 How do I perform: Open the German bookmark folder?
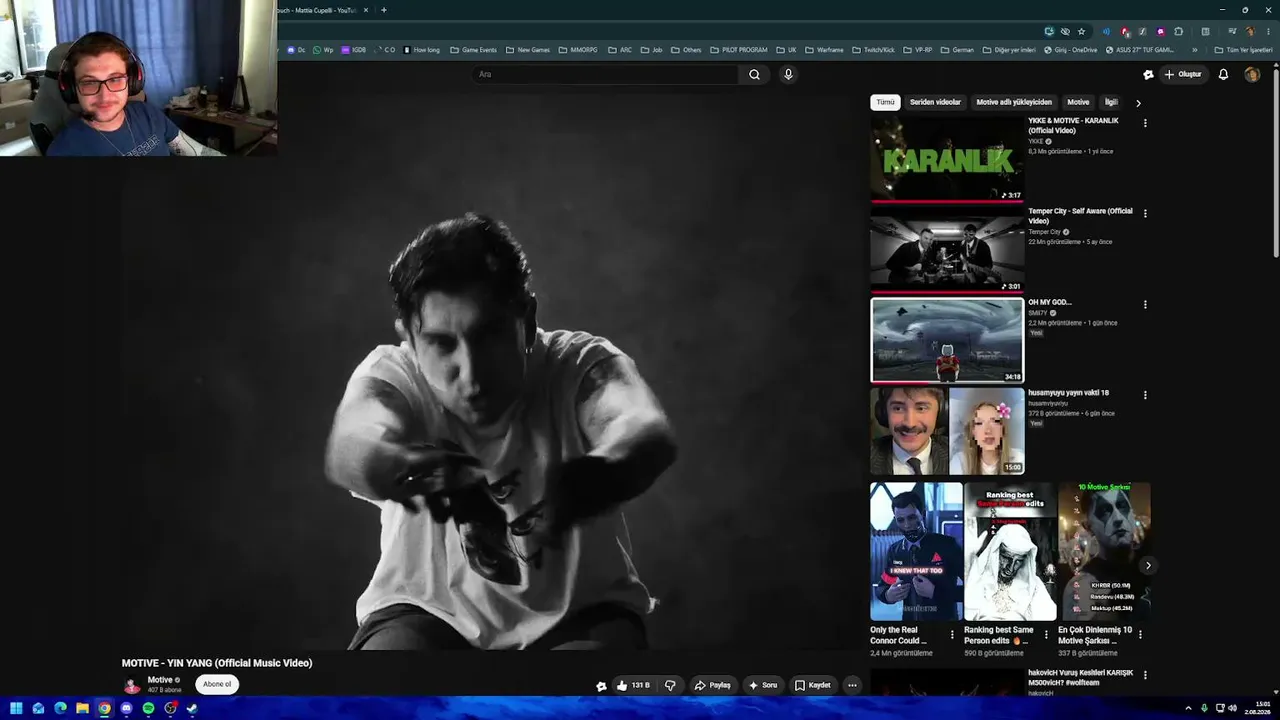tap(957, 50)
